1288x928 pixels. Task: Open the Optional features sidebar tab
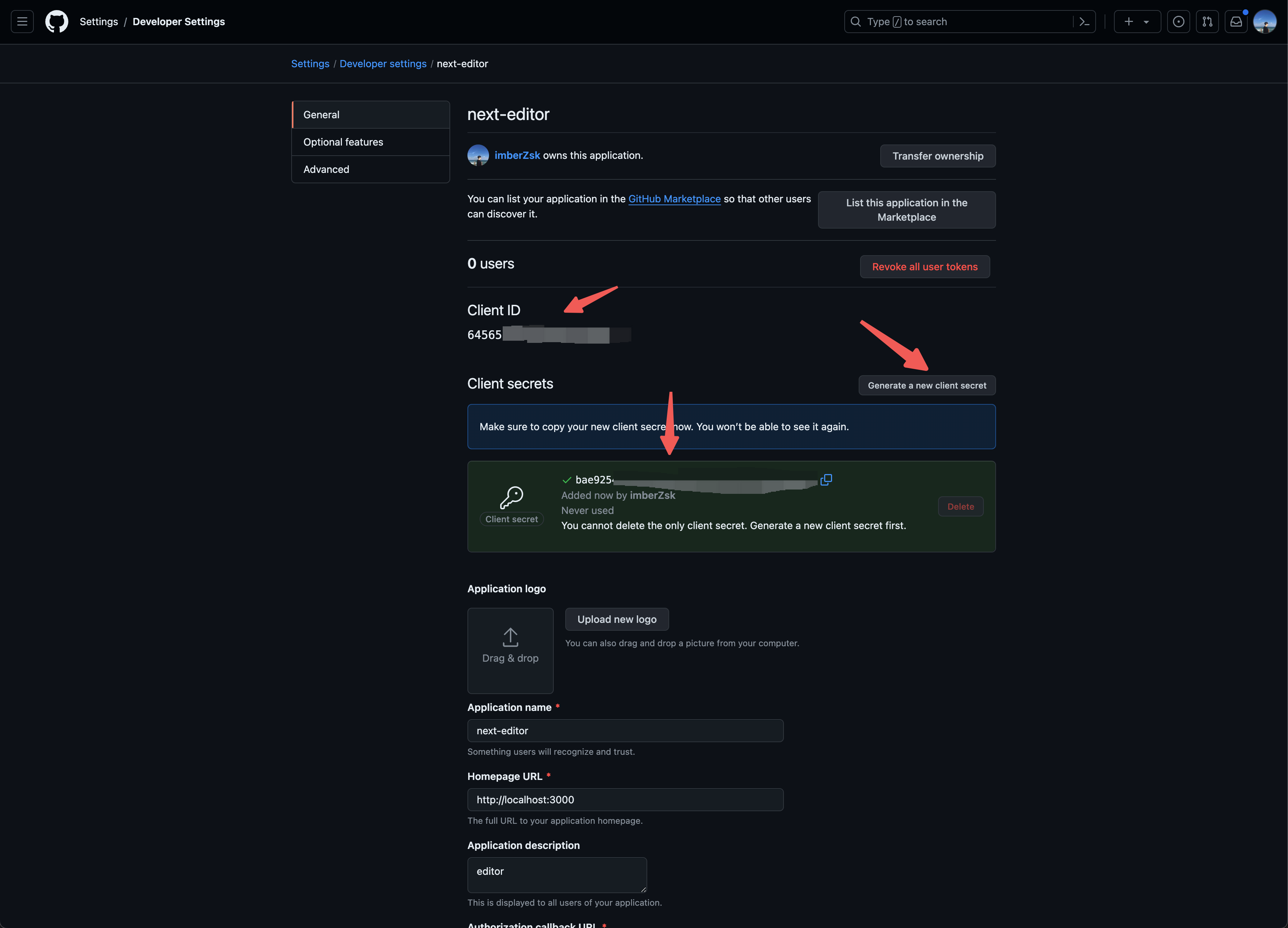(x=371, y=142)
